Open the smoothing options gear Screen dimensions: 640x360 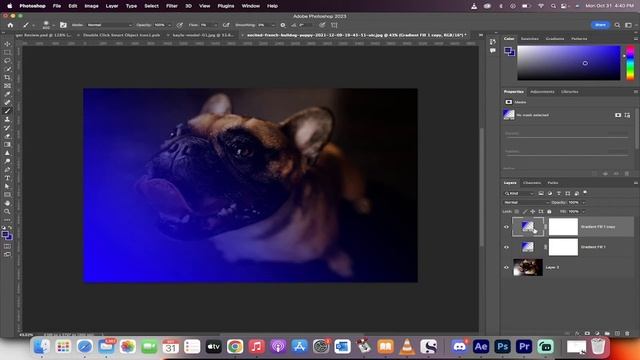[283, 25]
